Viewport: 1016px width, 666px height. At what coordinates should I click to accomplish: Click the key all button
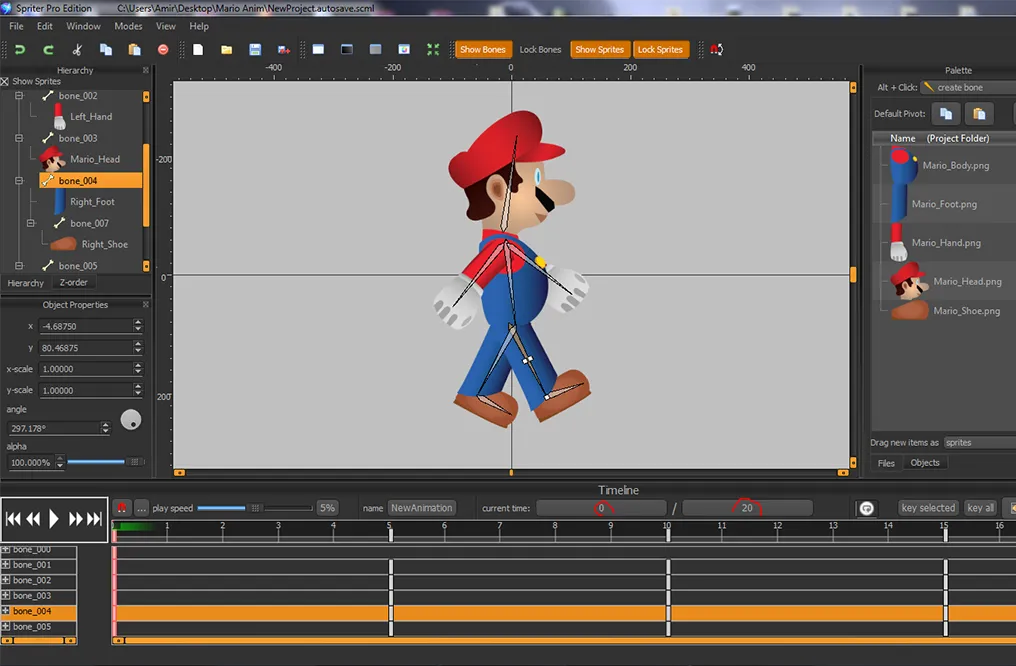click(980, 508)
